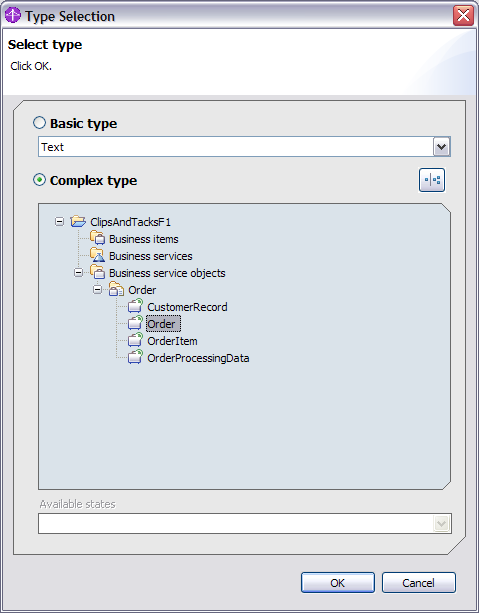Select the highlighted Order business object

tap(163, 324)
